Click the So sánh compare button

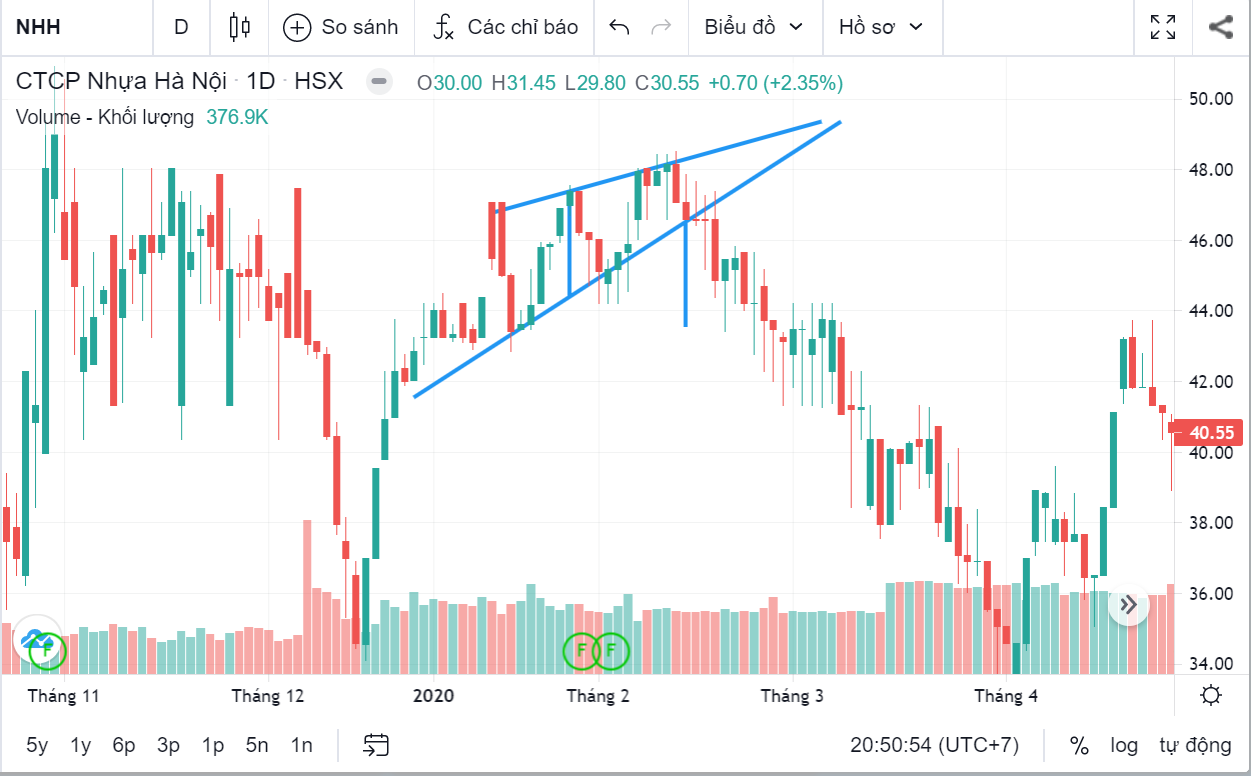pos(341,27)
